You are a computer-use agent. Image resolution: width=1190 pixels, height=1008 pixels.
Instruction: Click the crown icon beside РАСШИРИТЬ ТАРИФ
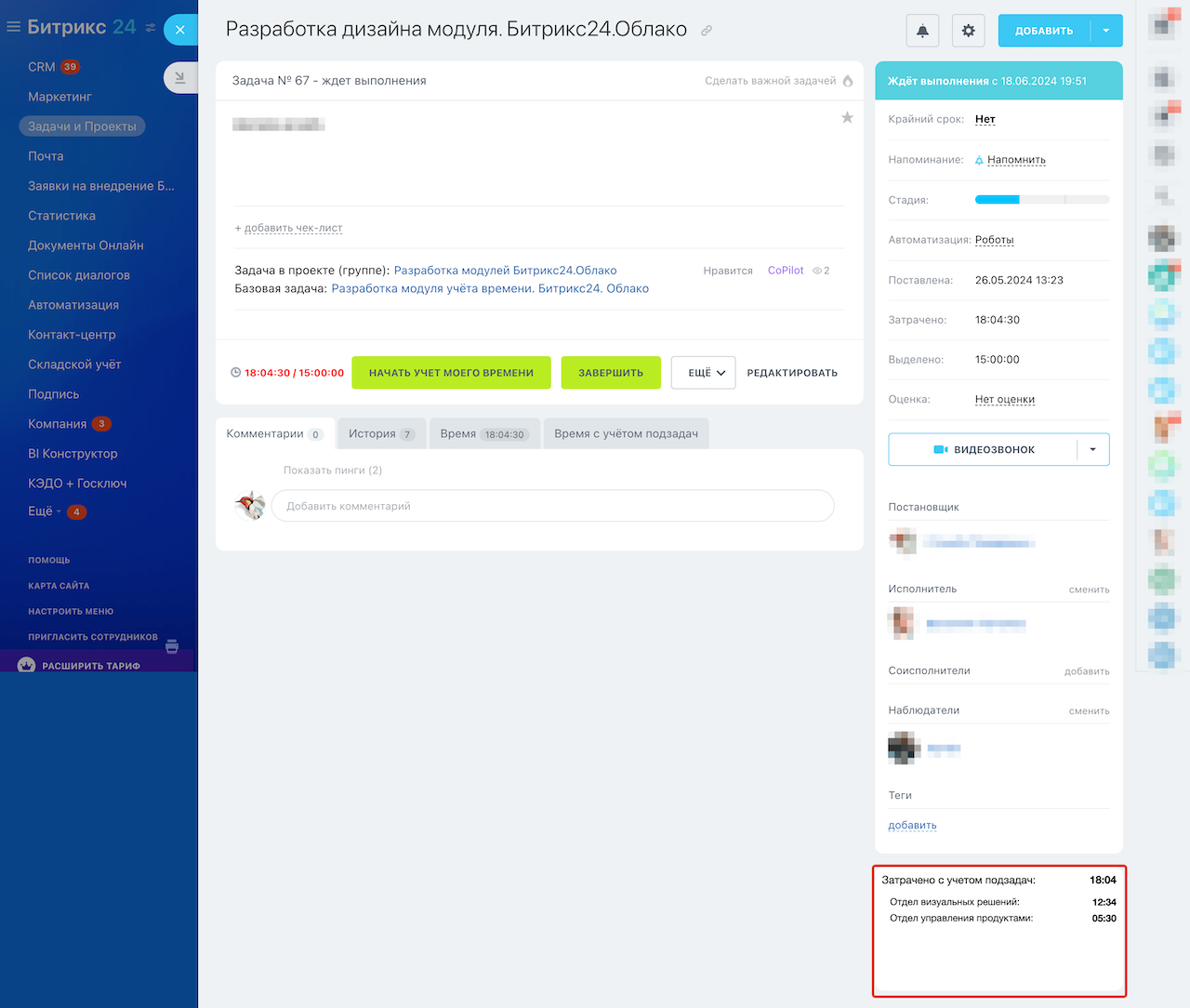[x=26, y=666]
